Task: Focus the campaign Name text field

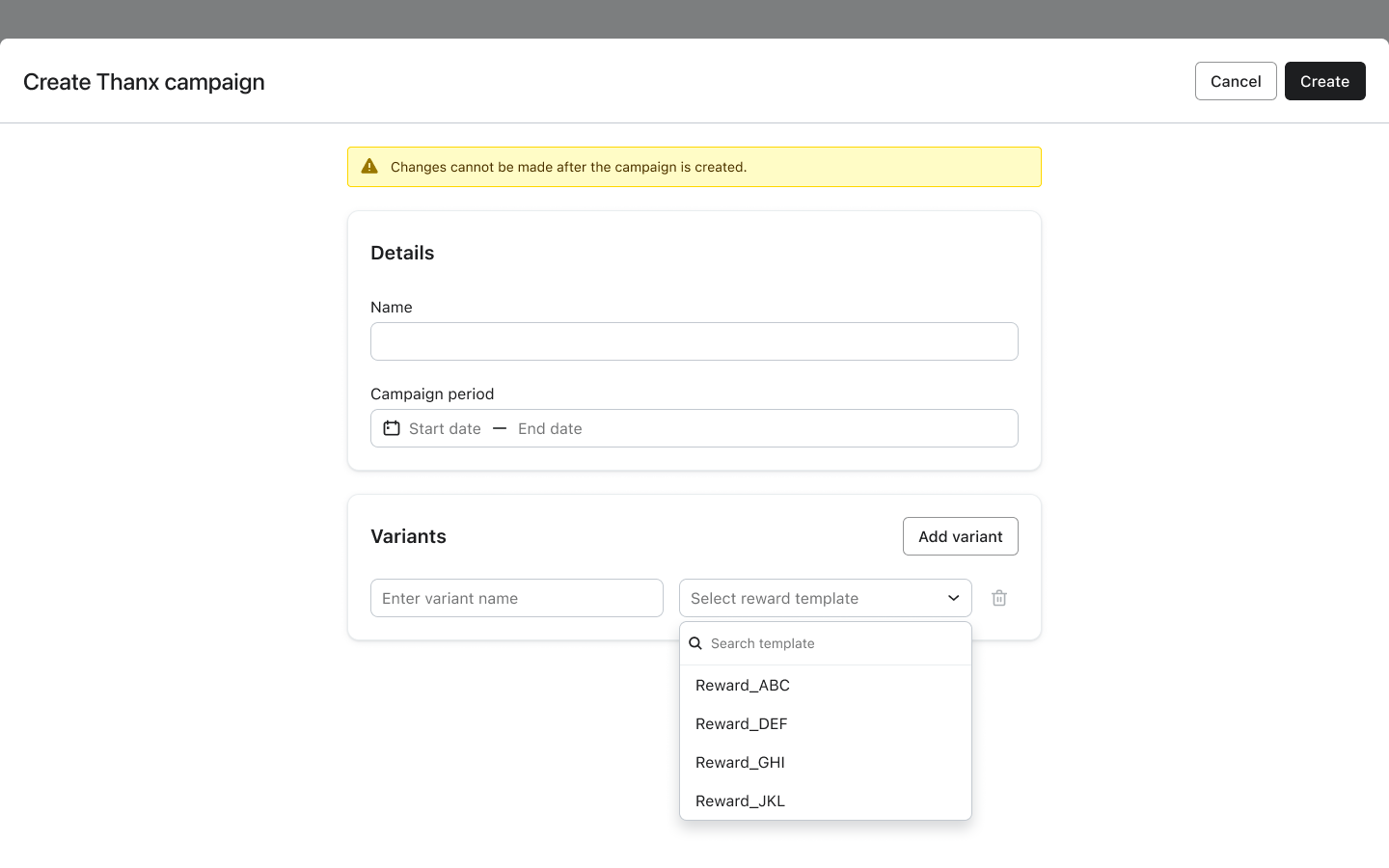Action: [x=694, y=341]
